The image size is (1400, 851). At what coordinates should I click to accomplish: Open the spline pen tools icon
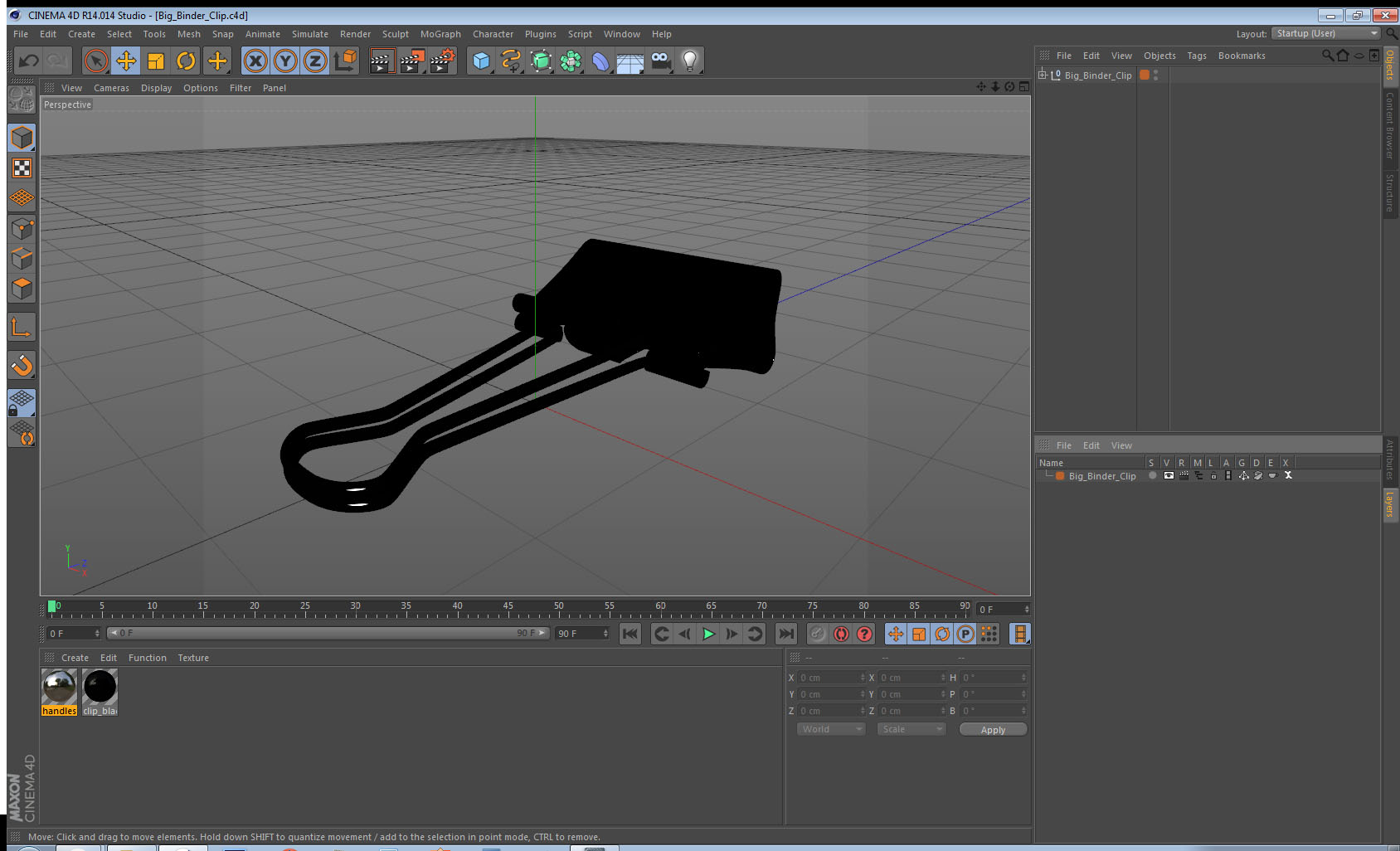pos(511,61)
